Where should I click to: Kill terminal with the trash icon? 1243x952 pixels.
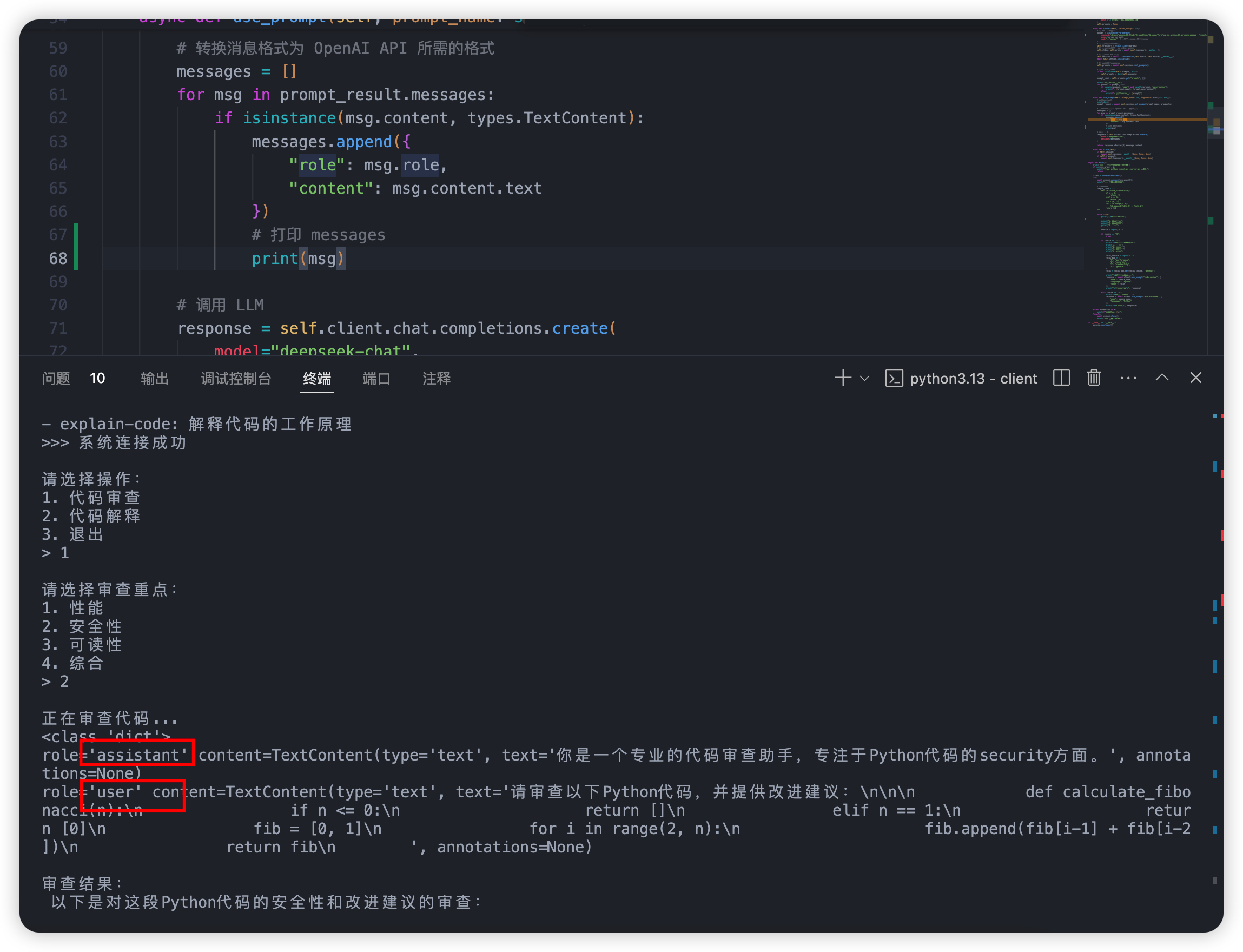tap(1093, 378)
